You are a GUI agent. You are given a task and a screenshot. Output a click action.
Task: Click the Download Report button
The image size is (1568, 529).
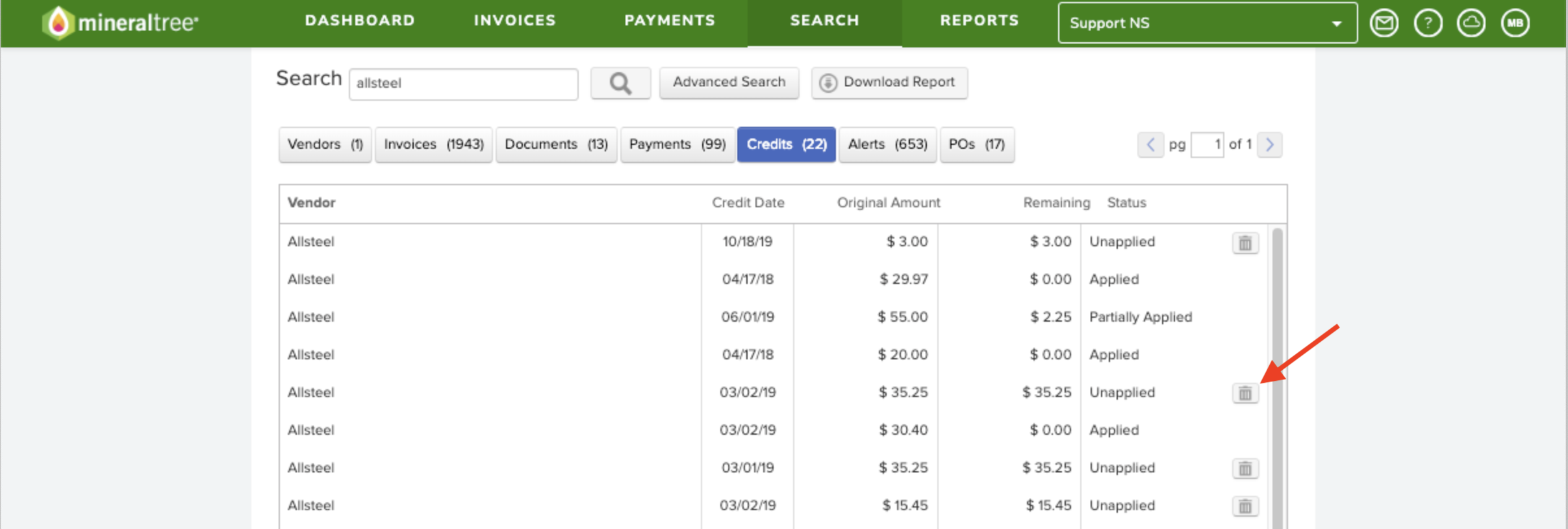(889, 83)
